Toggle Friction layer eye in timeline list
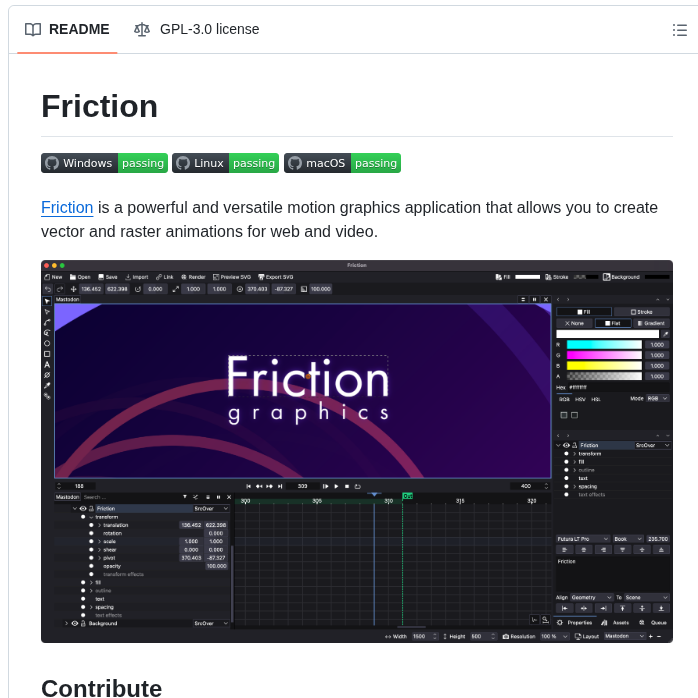698x698 pixels. pos(83,508)
